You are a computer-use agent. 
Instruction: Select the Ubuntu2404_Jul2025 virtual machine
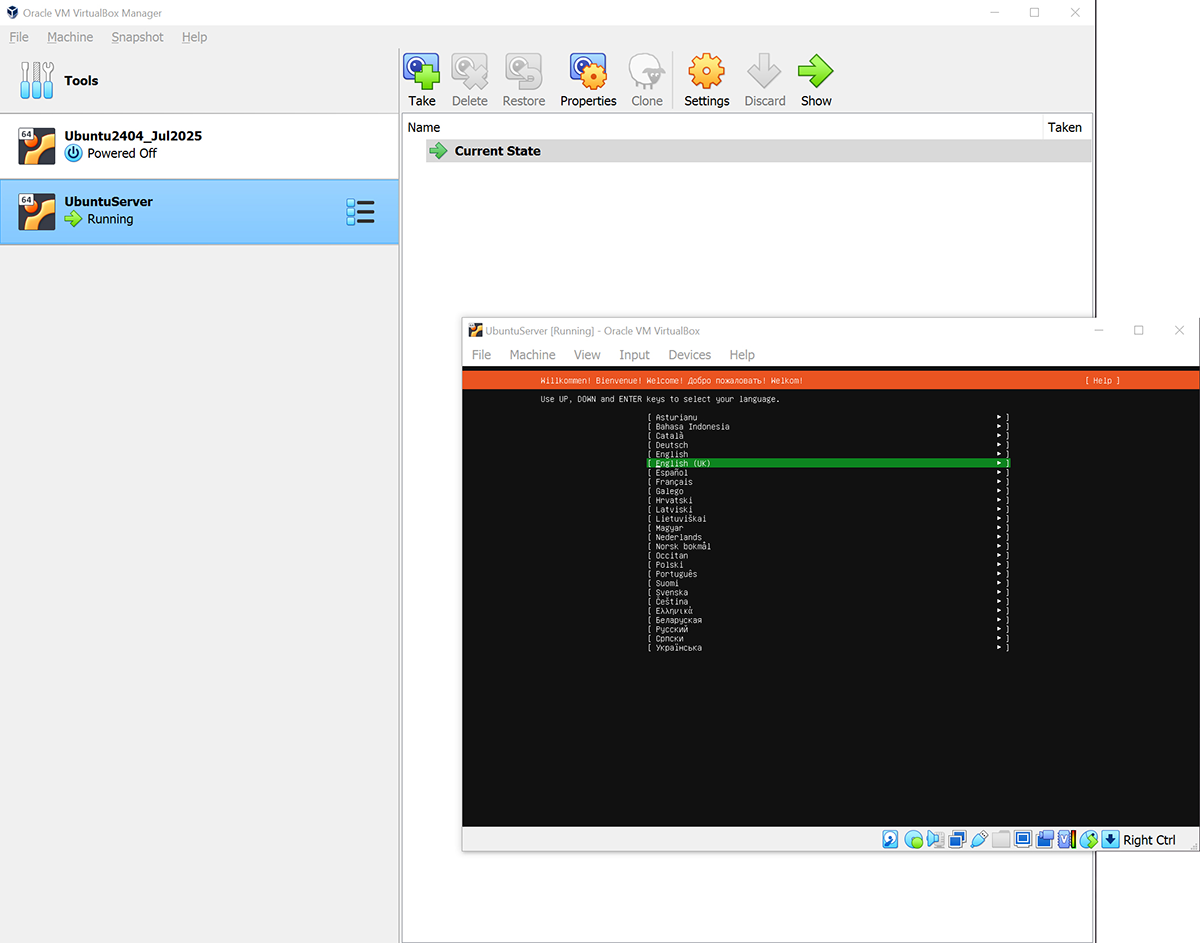[199, 145]
